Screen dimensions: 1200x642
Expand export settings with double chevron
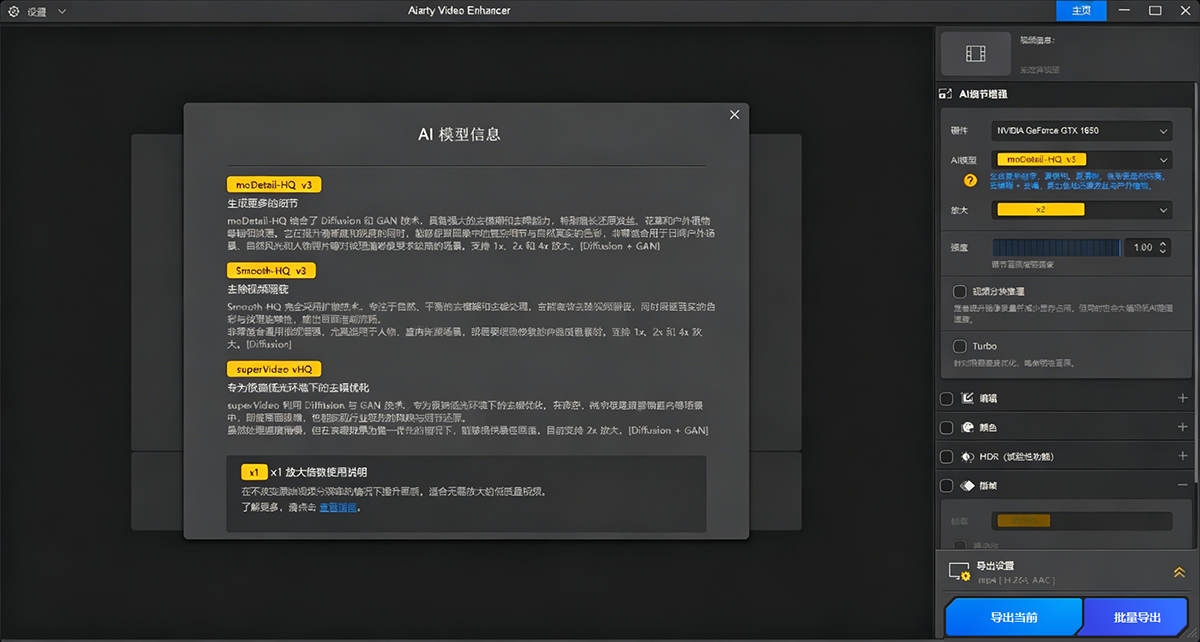(x=1178, y=572)
